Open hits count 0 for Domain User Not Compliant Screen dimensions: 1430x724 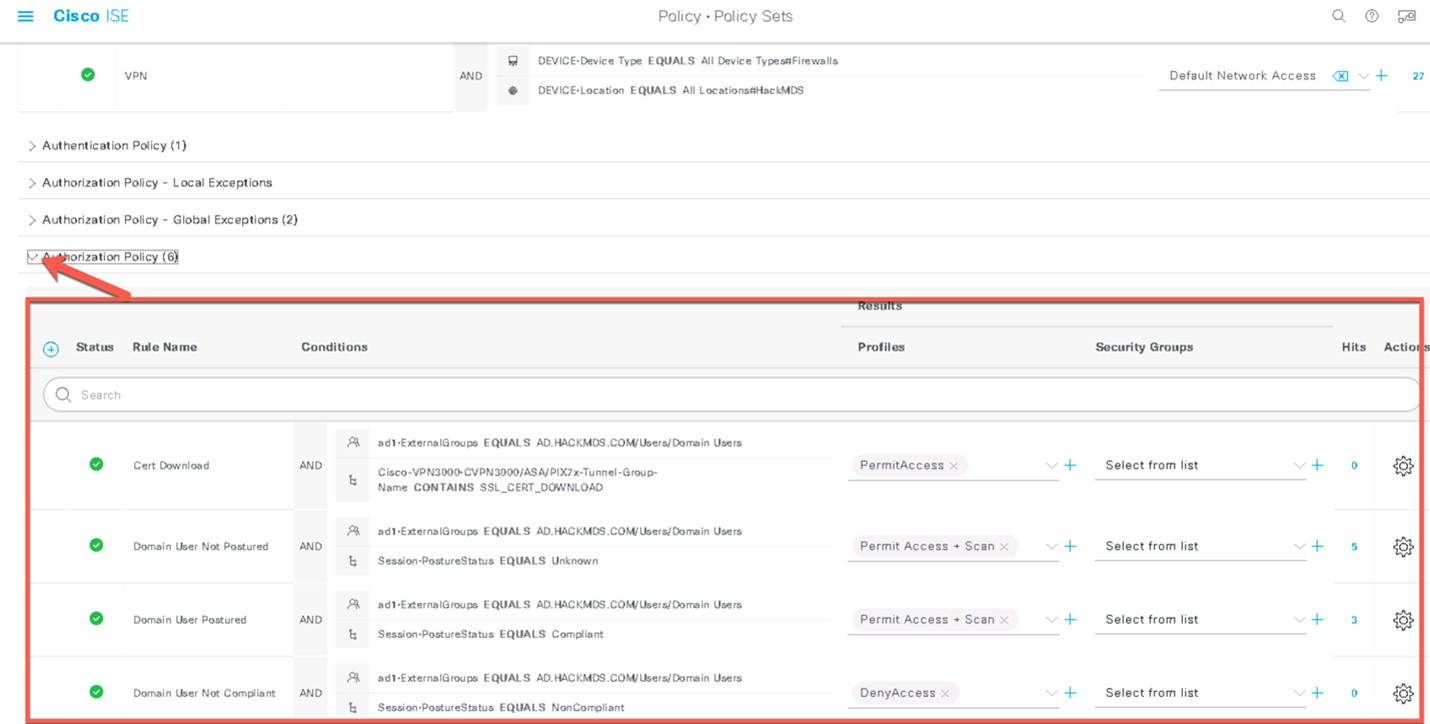1354,693
